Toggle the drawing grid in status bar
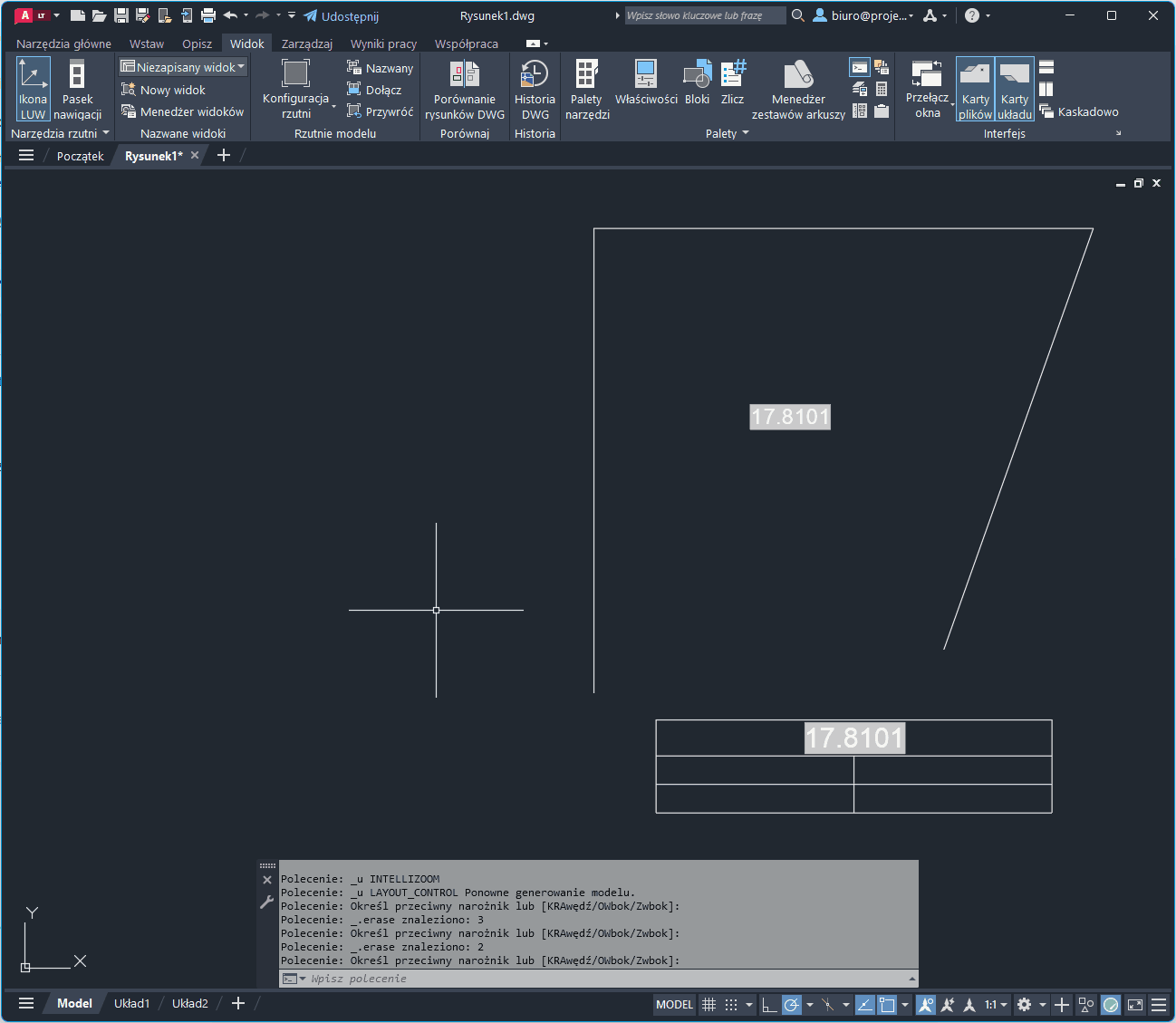 pos(709,1004)
